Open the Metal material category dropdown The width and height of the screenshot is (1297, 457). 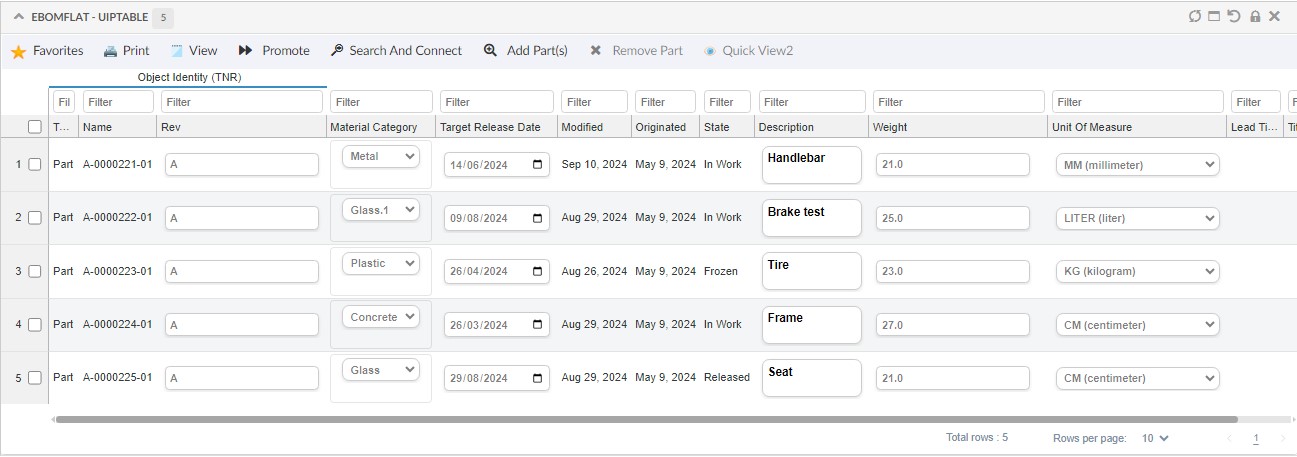click(x=381, y=157)
